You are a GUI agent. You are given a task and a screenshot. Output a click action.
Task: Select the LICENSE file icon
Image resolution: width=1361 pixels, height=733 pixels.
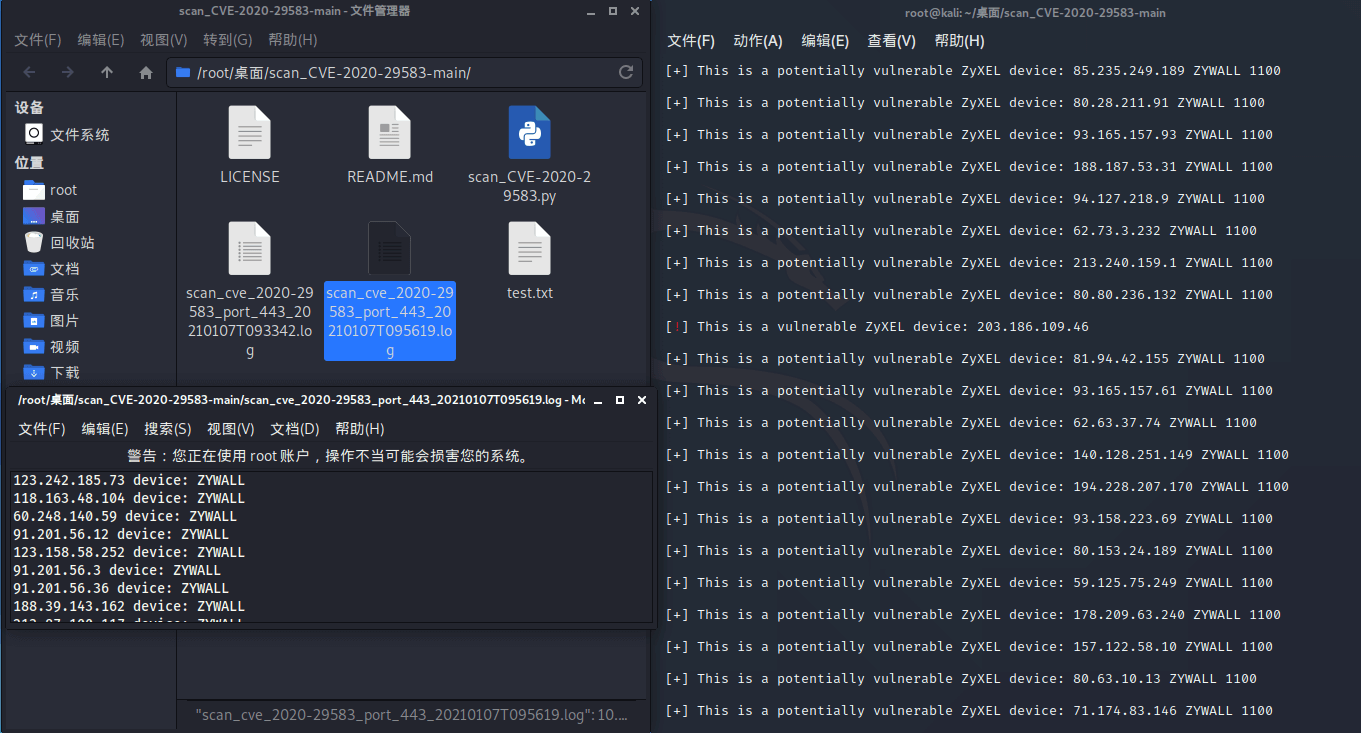pos(249,134)
